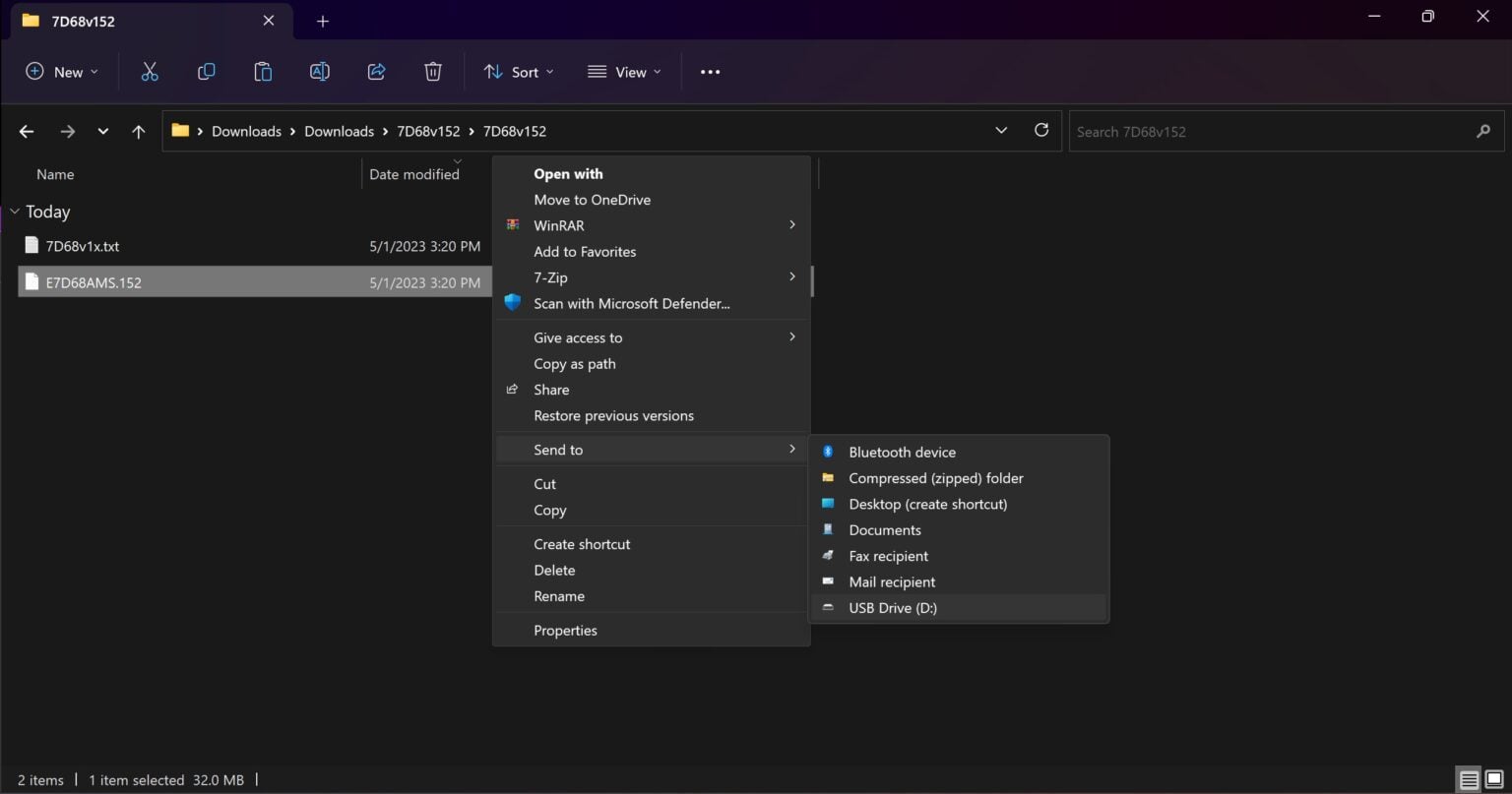Click the Search 7D68v152 box
The height and width of the screenshot is (794, 1512).
[x=1270, y=132]
